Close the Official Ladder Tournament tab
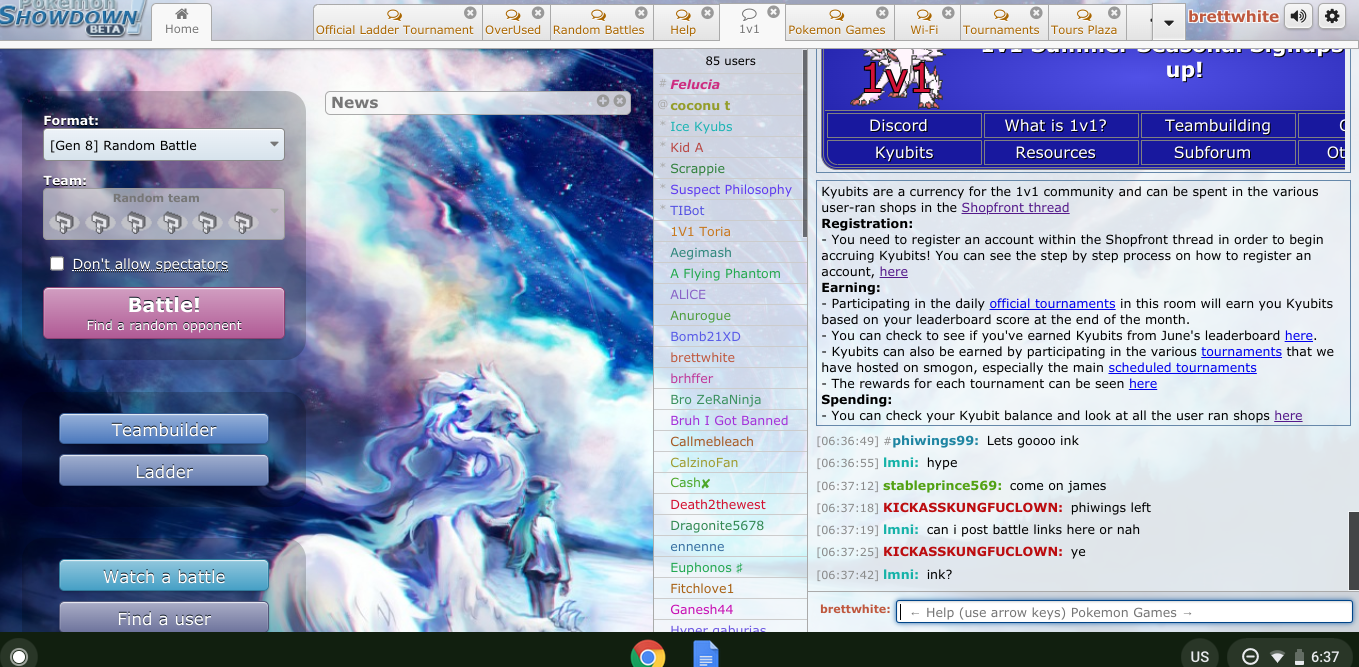1359x667 pixels. (470, 13)
